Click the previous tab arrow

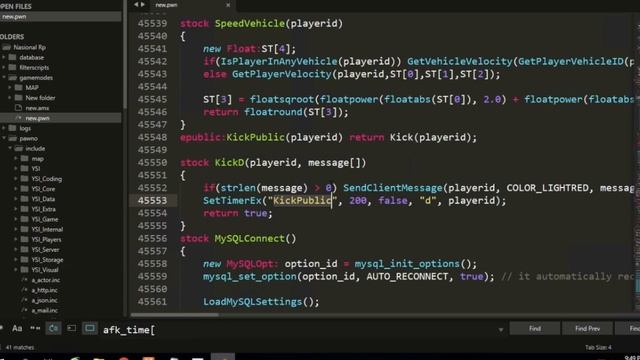(136, 4)
